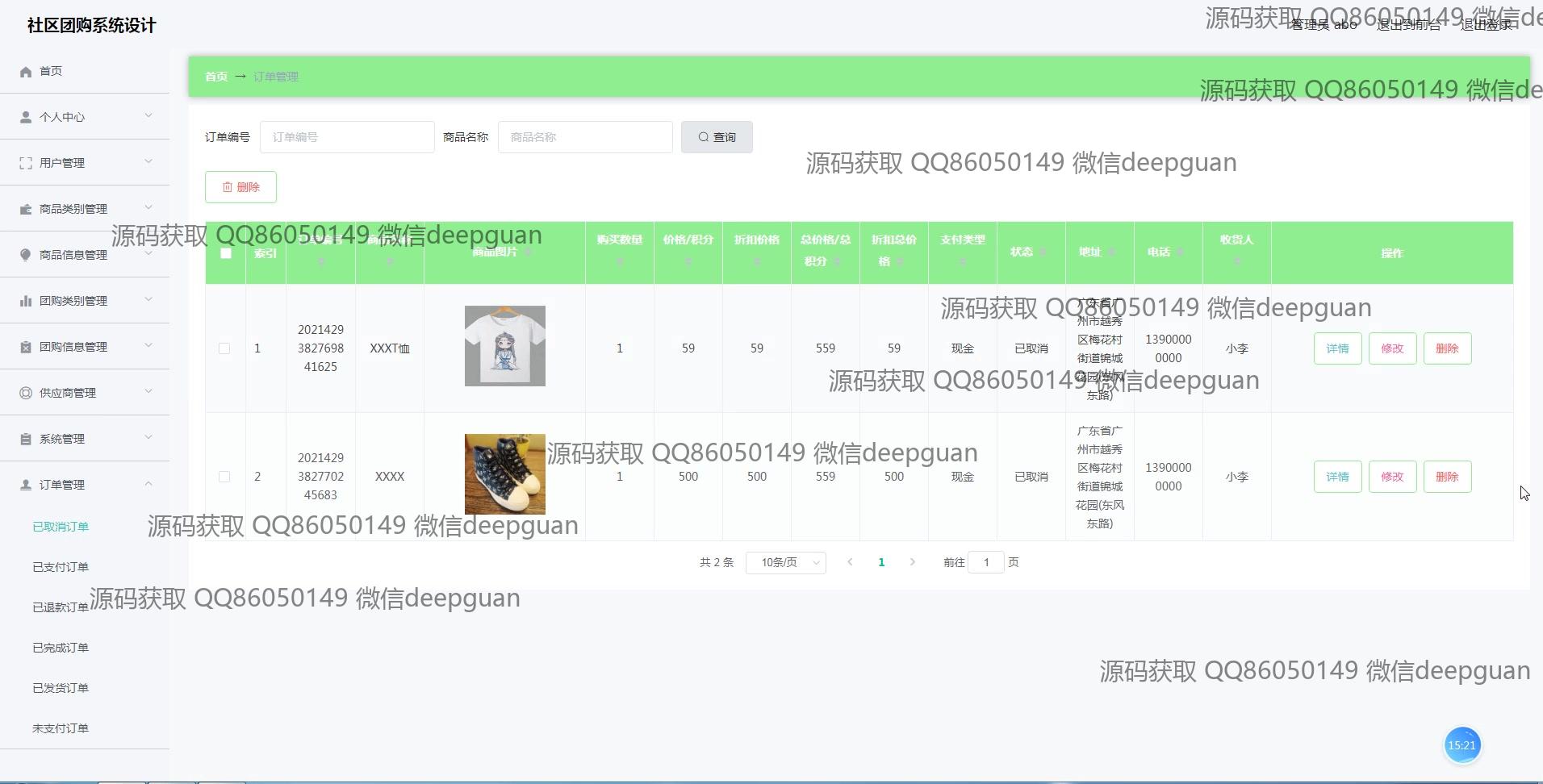Click the XXXT恤 t-shirt product thumbnail

[x=504, y=346]
